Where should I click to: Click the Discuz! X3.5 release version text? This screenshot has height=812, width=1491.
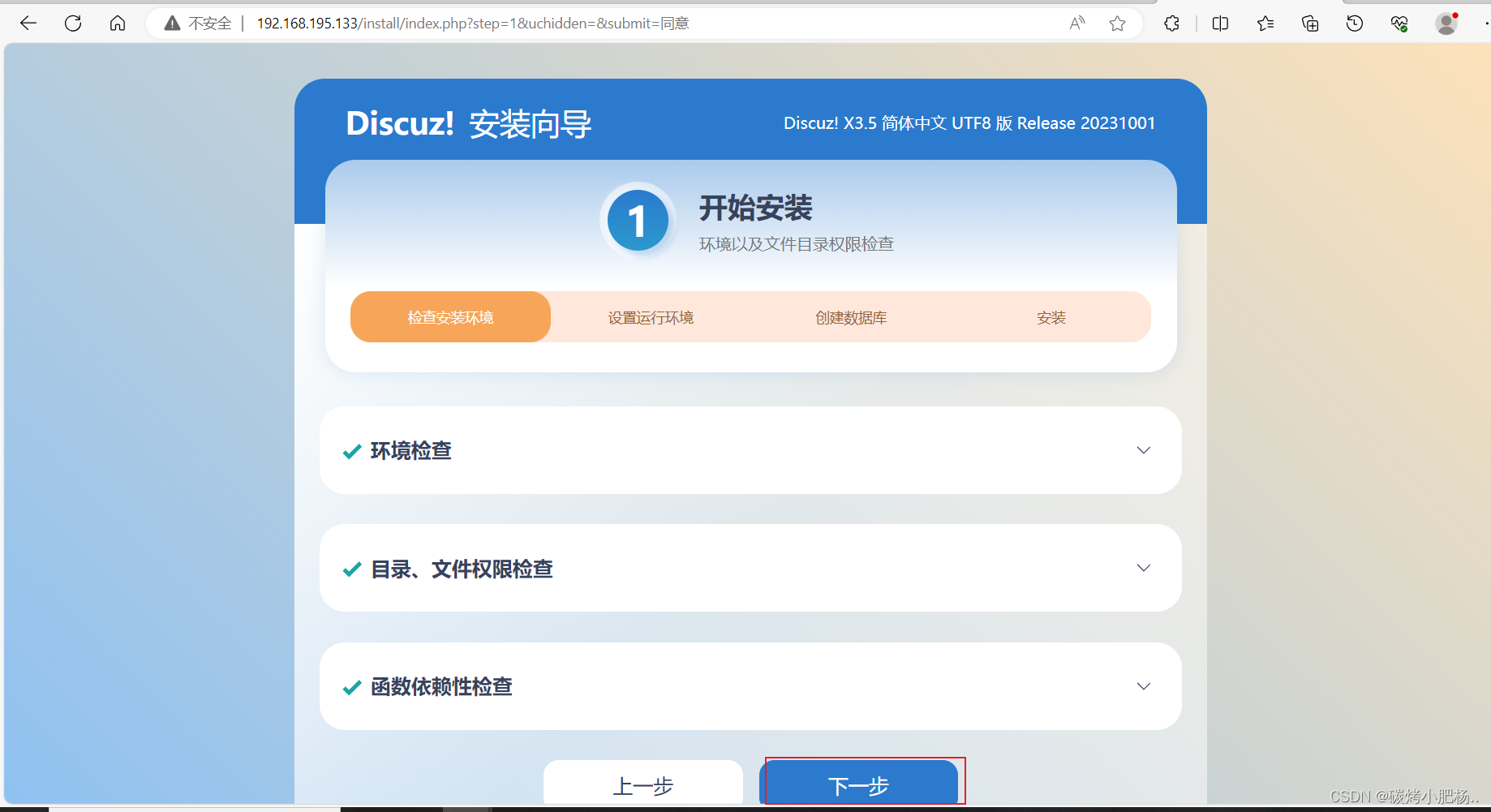point(969,123)
